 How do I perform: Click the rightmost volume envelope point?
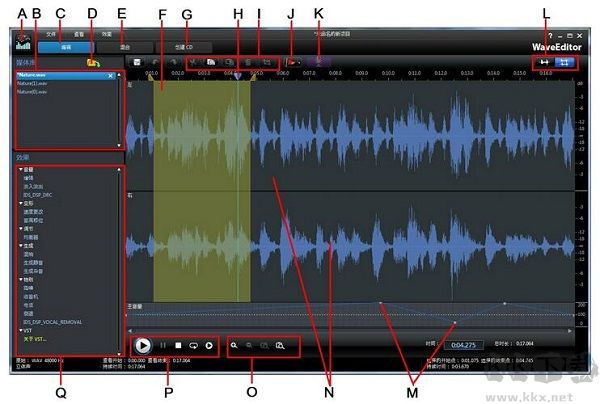point(505,303)
